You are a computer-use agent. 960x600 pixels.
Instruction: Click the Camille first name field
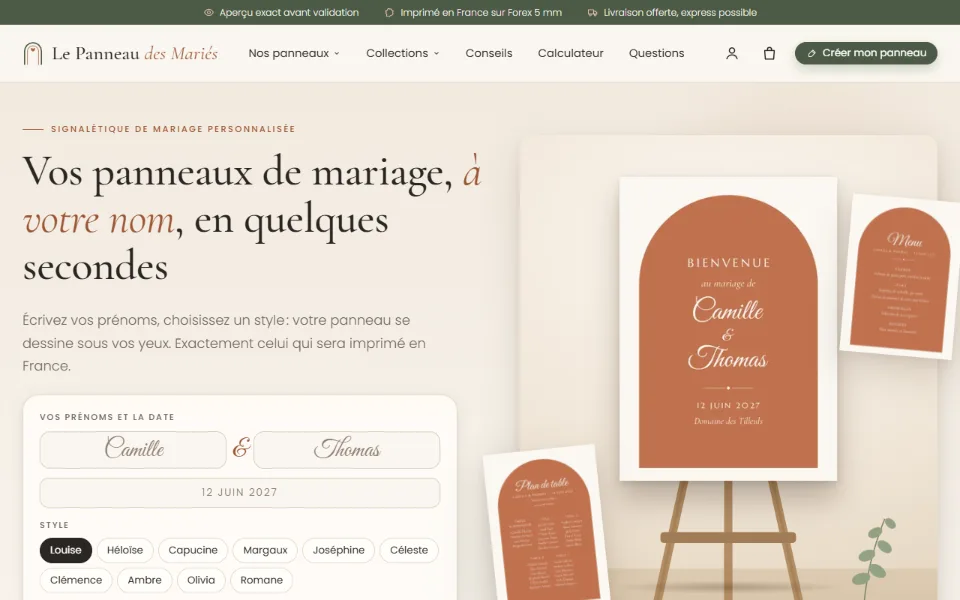tap(133, 449)
